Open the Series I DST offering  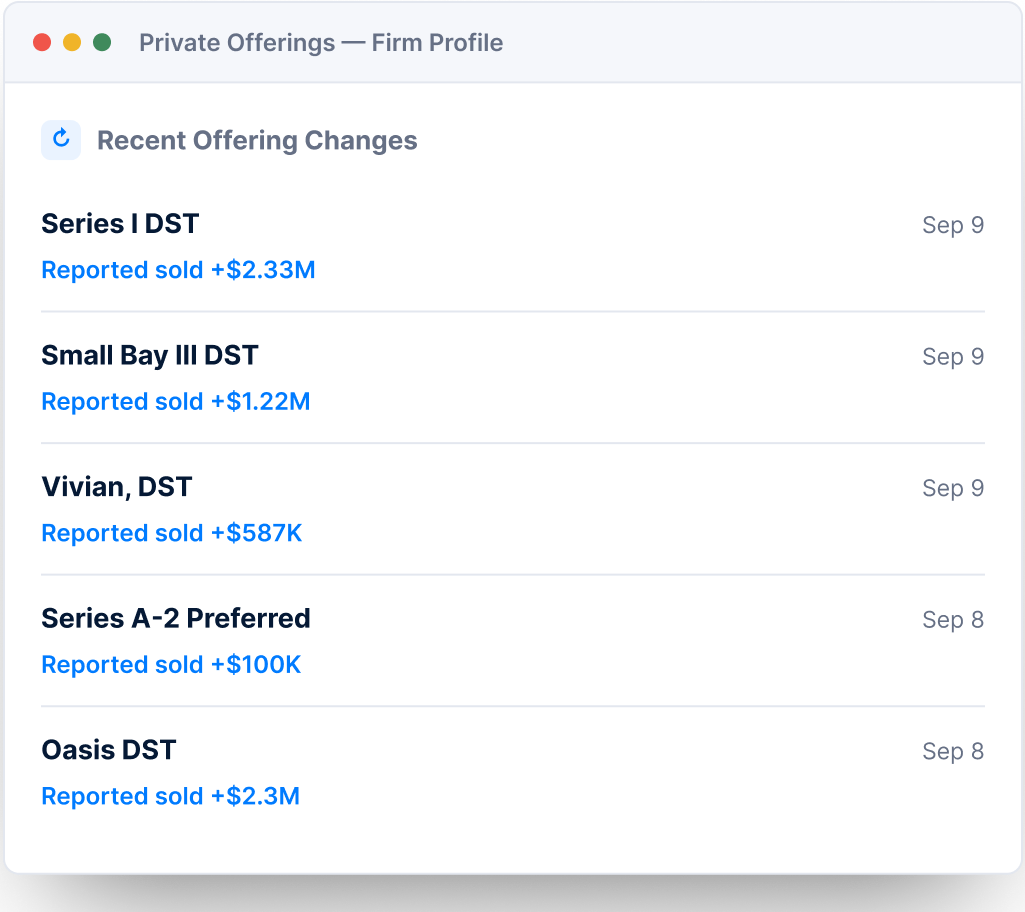(120, 224)
